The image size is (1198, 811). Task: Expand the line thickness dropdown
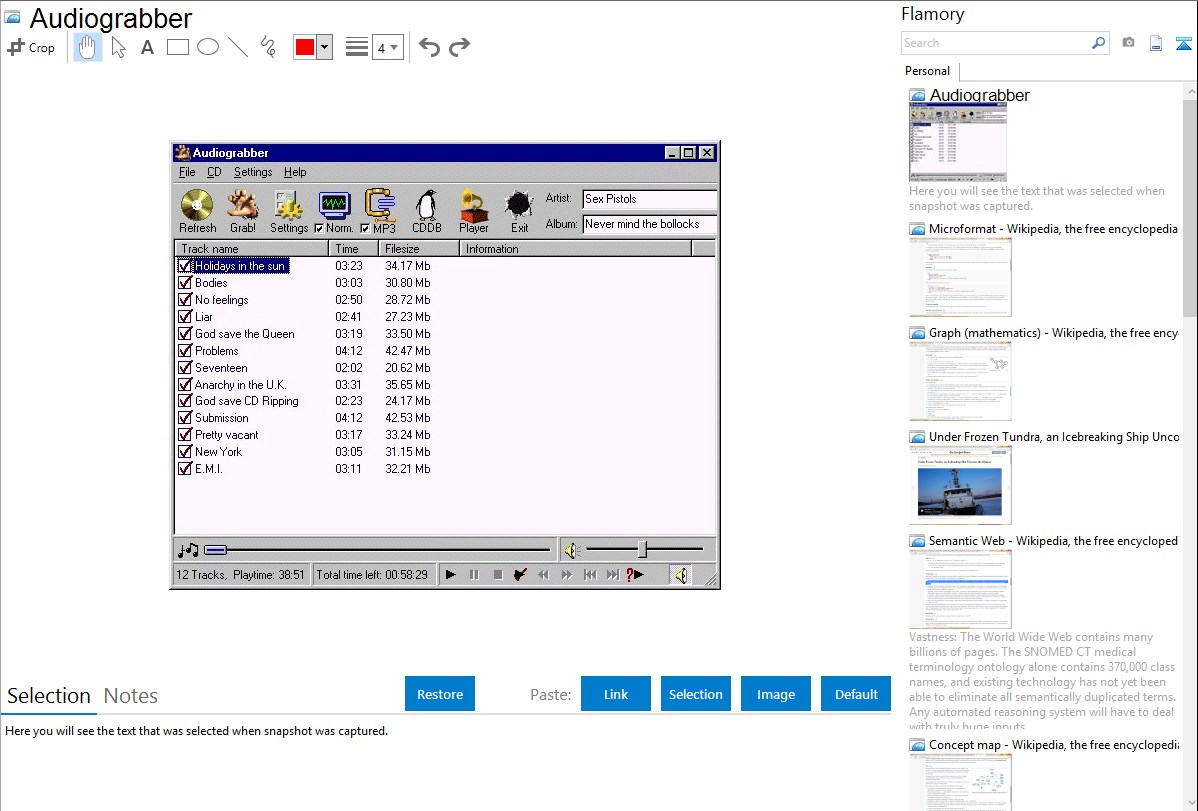click(387, 47)
